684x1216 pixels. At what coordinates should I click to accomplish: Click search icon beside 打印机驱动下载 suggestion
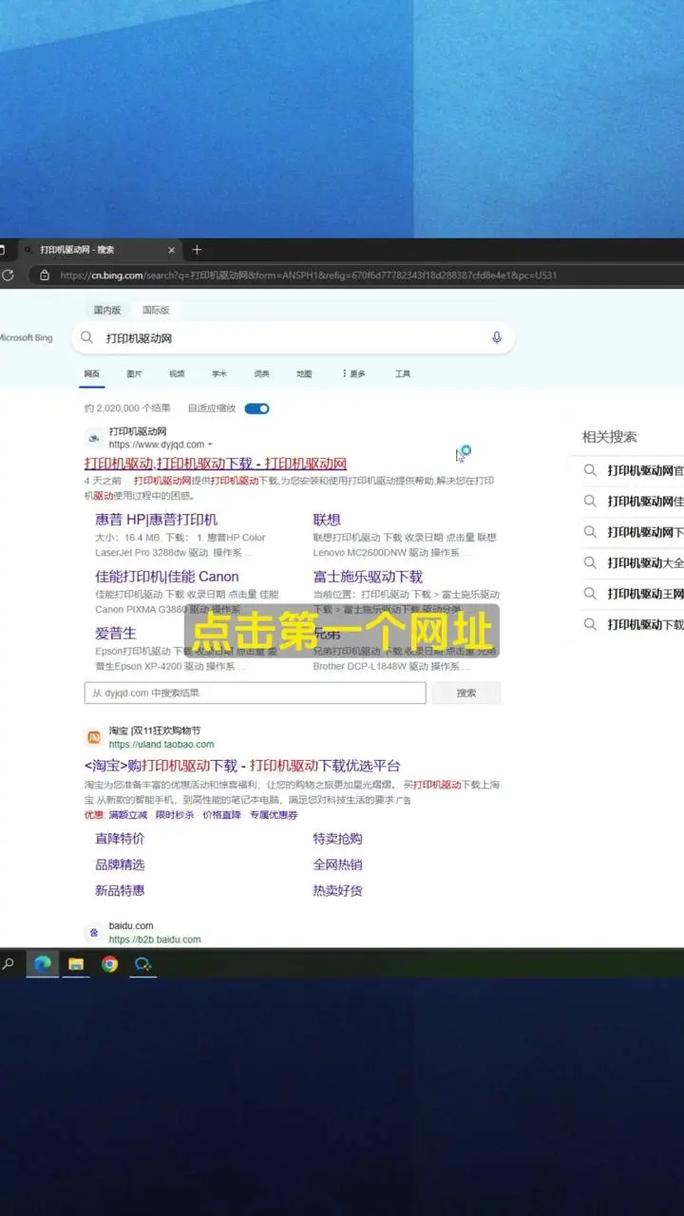click(590, 624)
